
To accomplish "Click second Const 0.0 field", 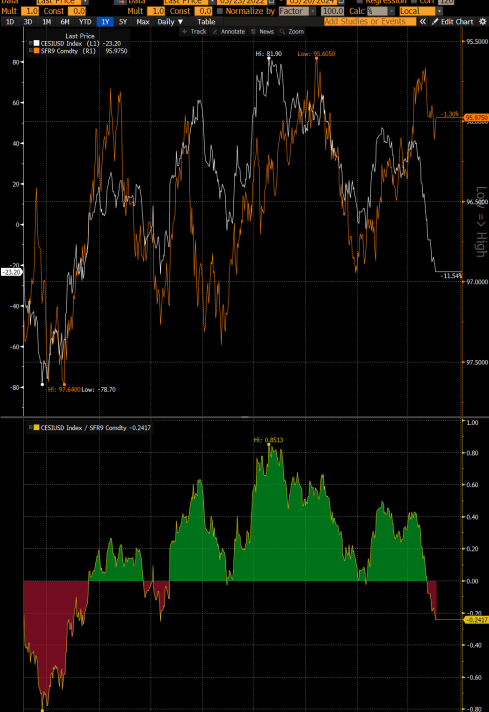I will tap(203, 11).
